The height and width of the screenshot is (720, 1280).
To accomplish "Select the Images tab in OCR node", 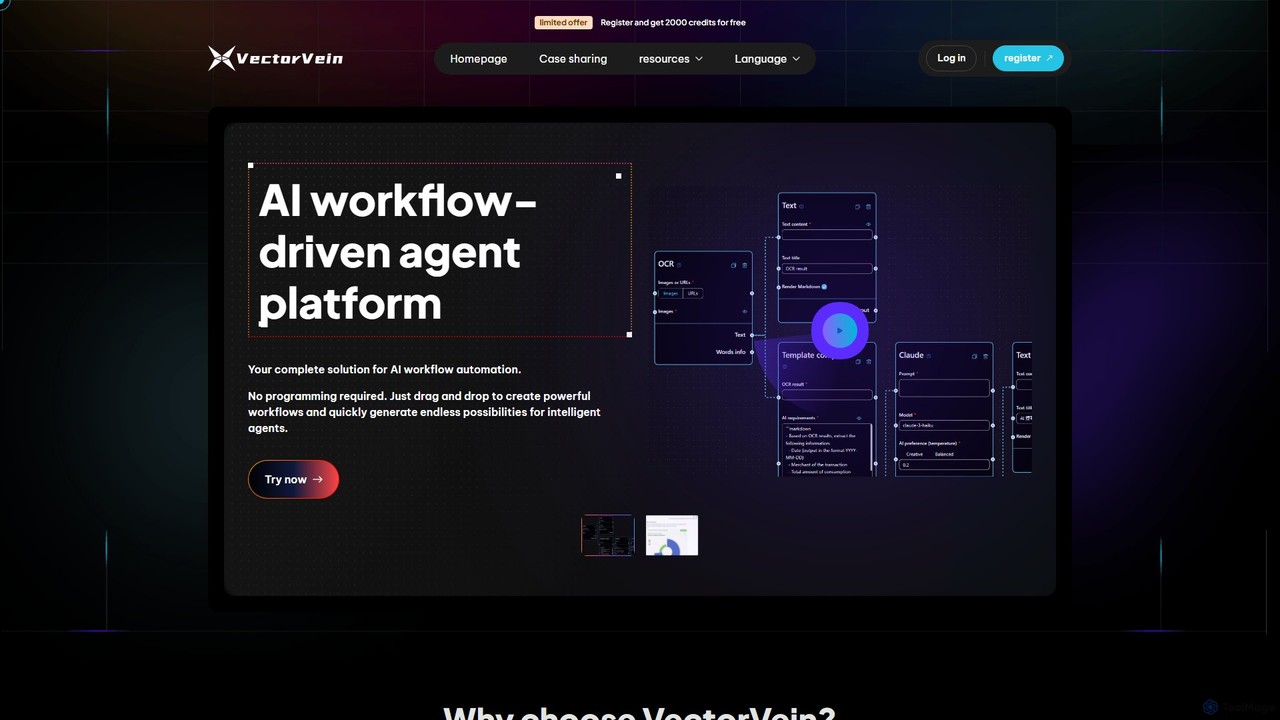I will point(670,293).
